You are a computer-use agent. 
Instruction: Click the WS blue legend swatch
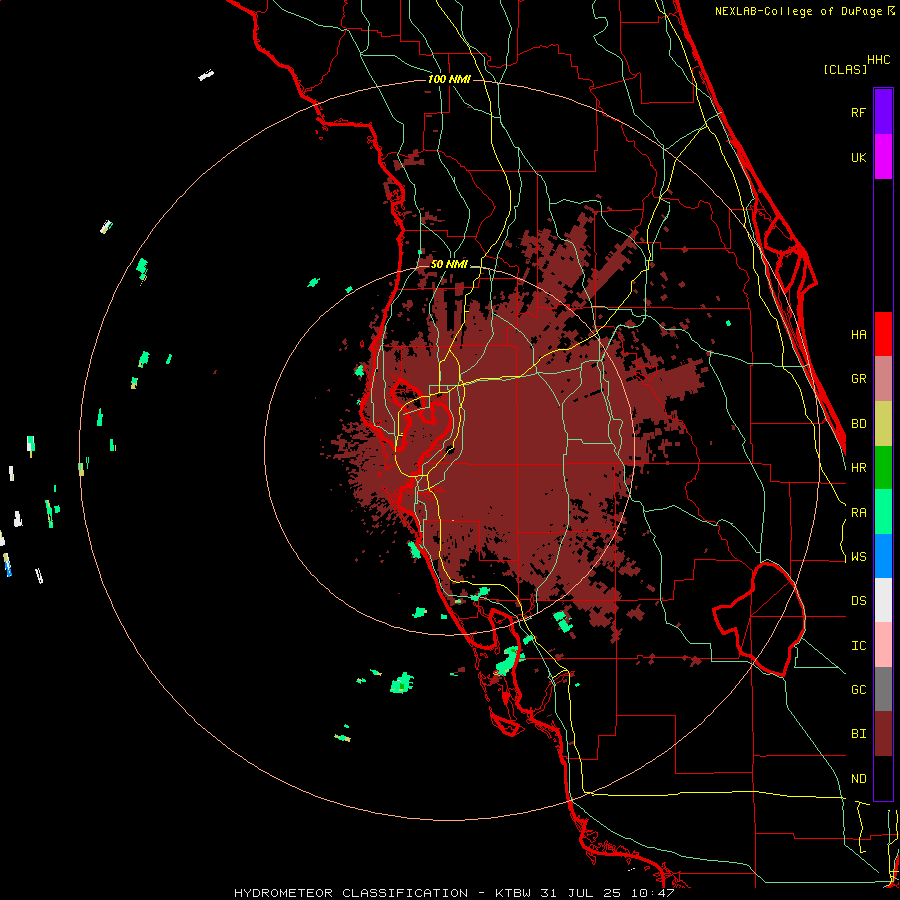coord(883,556)
